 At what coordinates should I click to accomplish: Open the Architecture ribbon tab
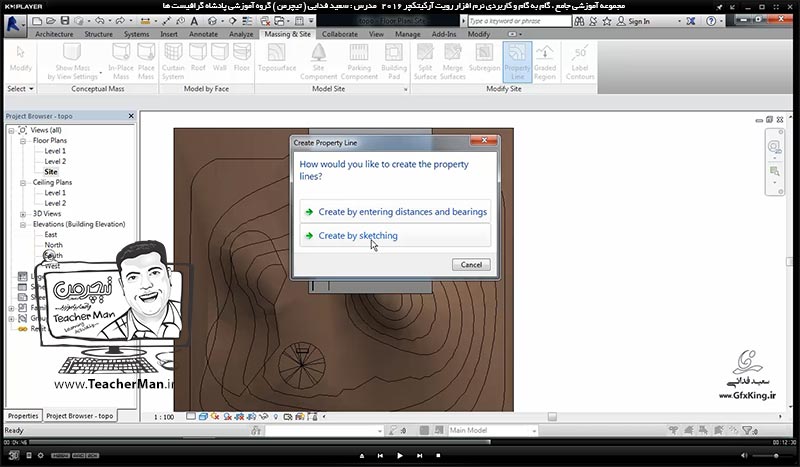(54, 34)
